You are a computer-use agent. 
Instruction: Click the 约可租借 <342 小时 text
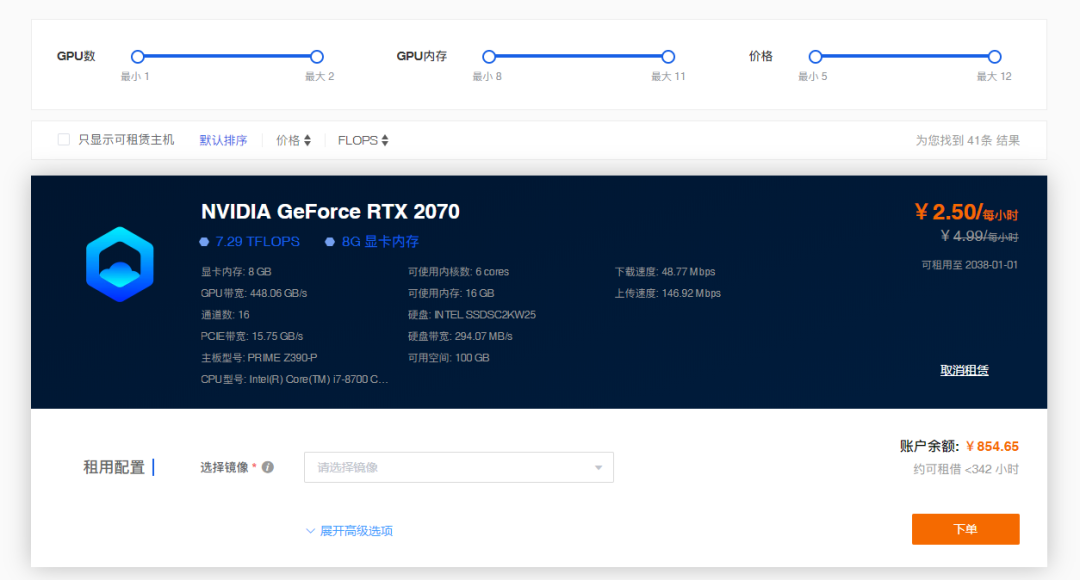tap(966, 470)
